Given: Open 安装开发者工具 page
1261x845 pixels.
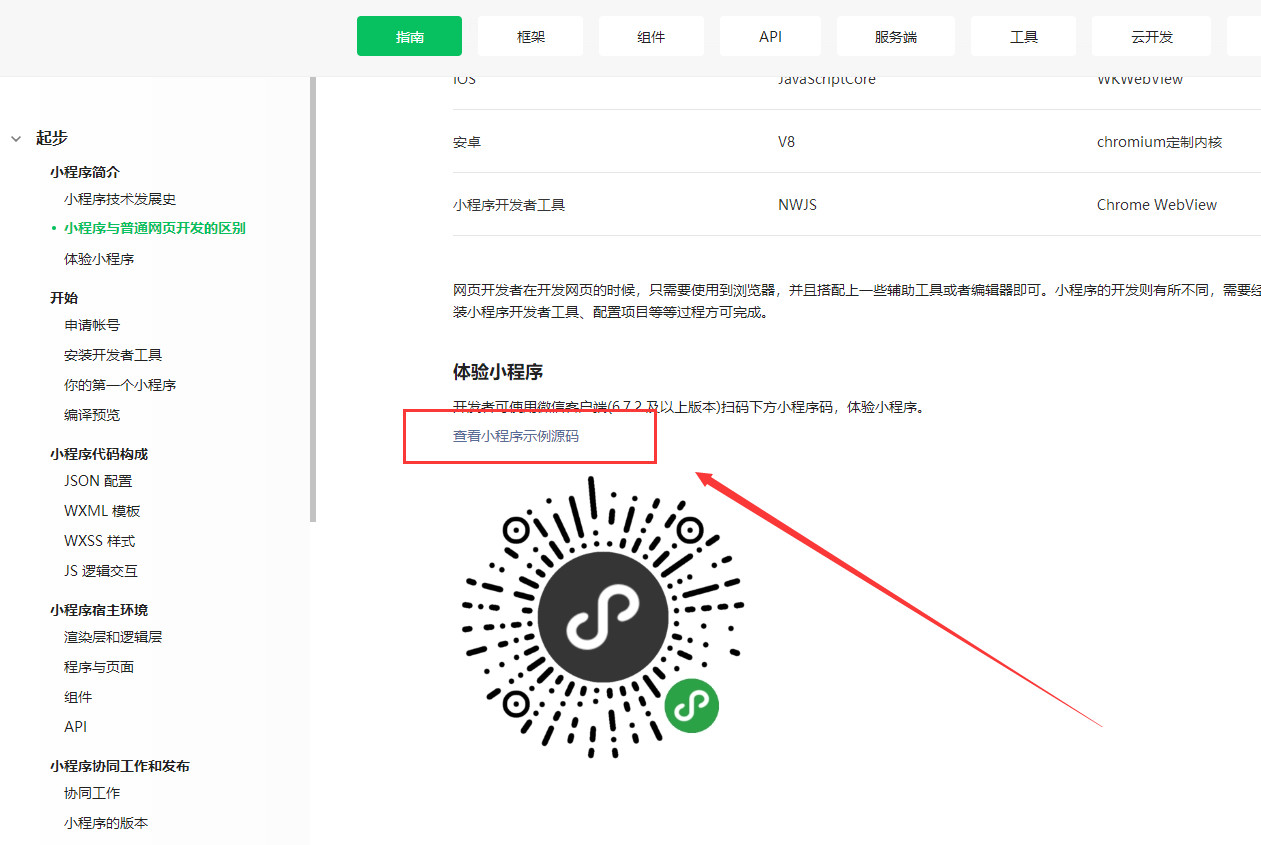Looking at the screenshot, I should click(x=113, y=355).
